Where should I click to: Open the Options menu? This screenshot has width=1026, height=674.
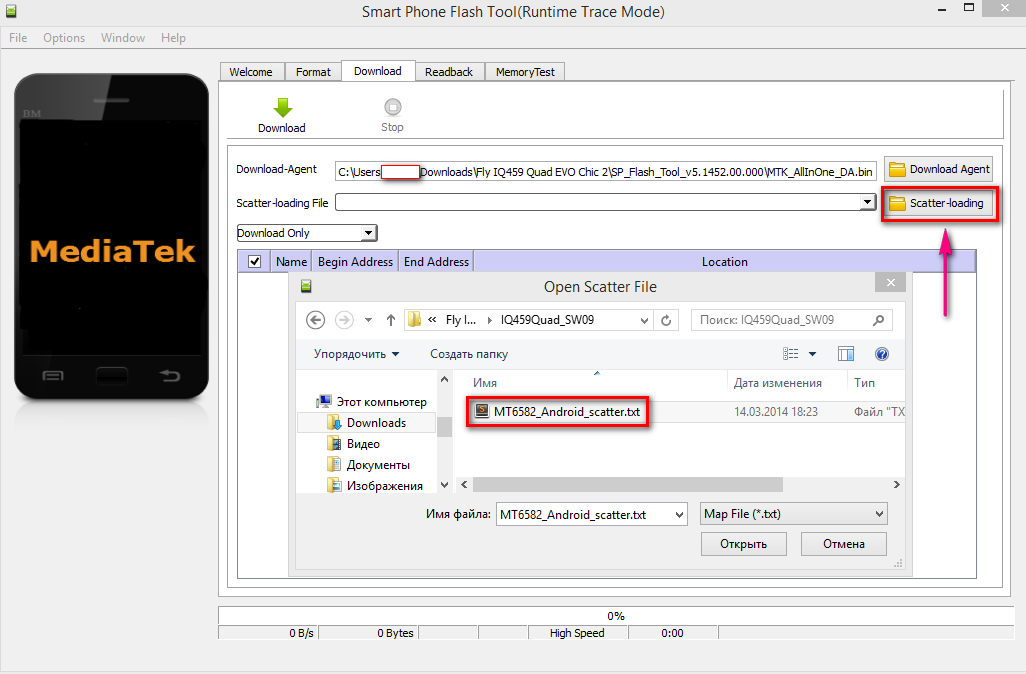pos(64,38)
